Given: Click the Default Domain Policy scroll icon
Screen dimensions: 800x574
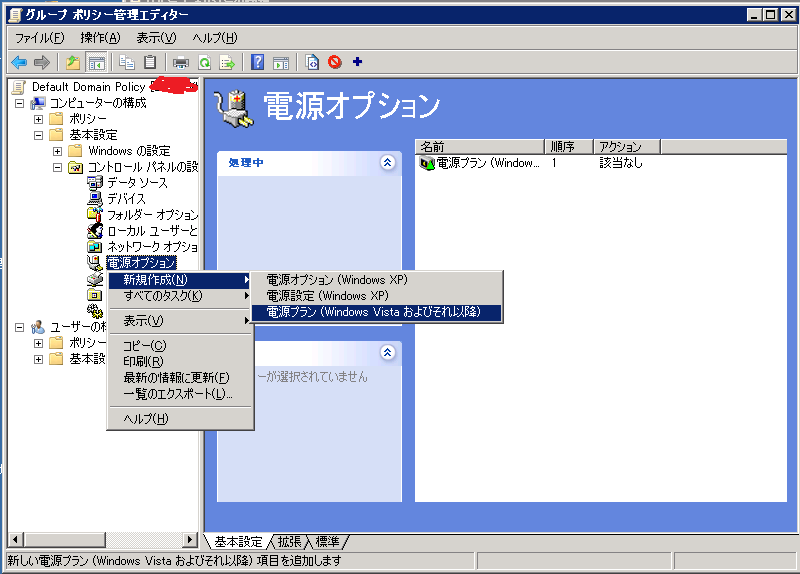Looking at the screenshot, I should pyautogui.click(x=18, y=87).
